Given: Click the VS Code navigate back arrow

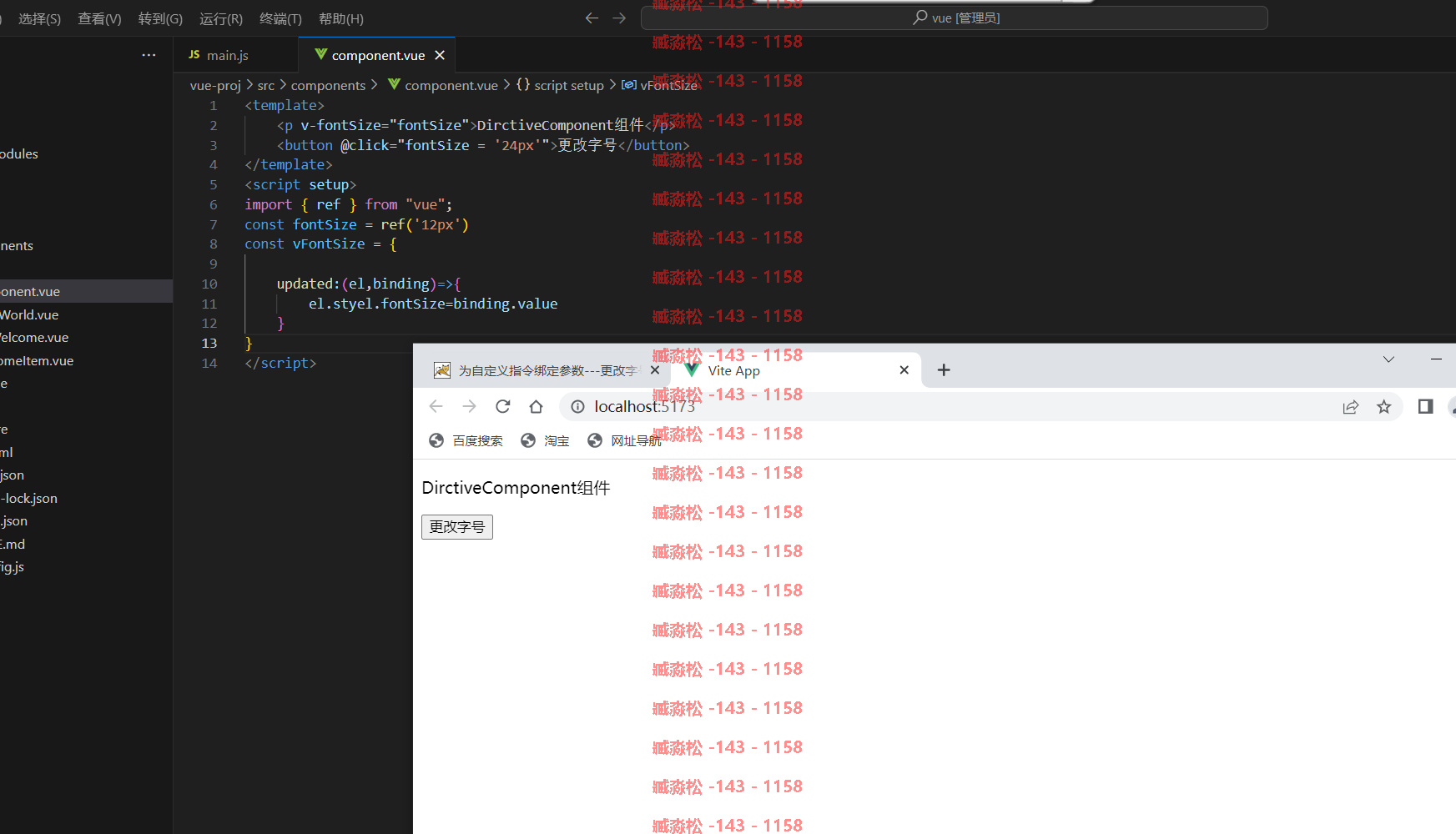Looking at the screenshot, I should click(592, 18).
